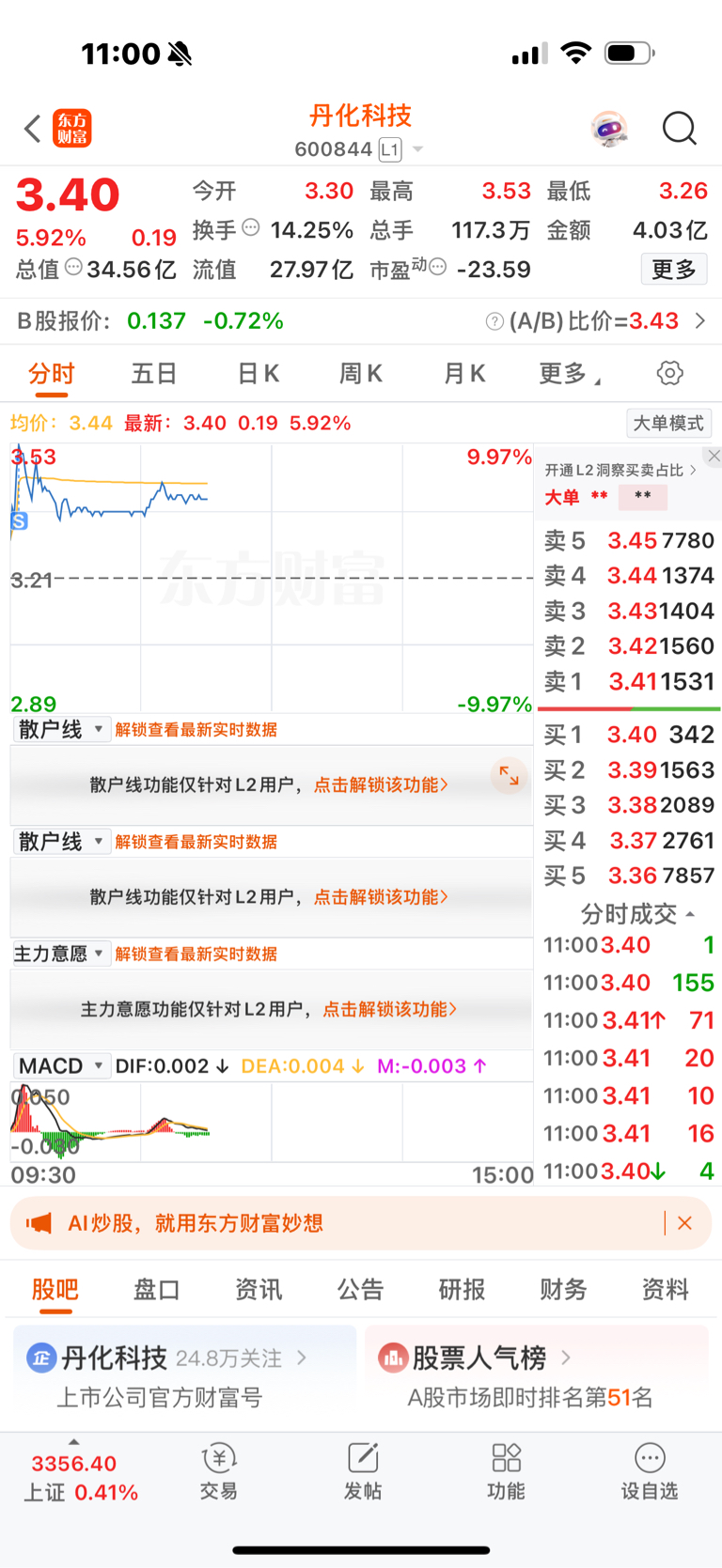Tap the 卖1 3.41 order row
The image size is (722, 1568).
pos(629,681)
